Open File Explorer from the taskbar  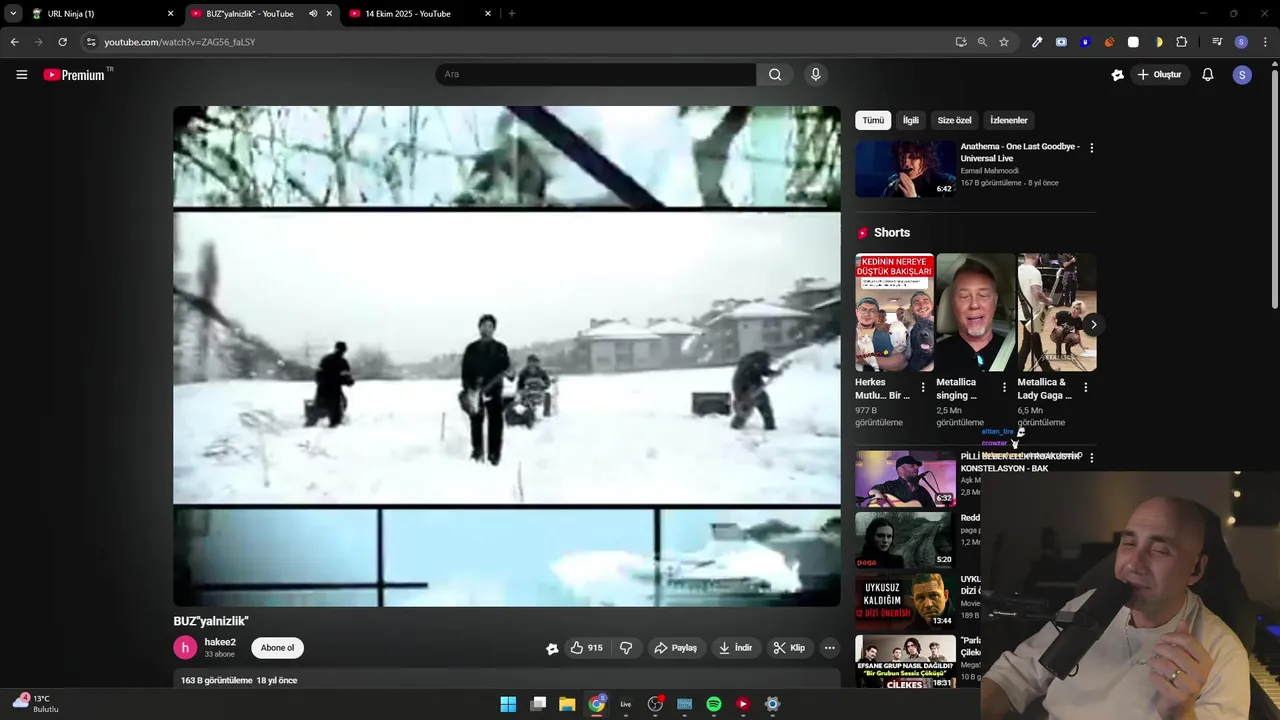(567, 704)
